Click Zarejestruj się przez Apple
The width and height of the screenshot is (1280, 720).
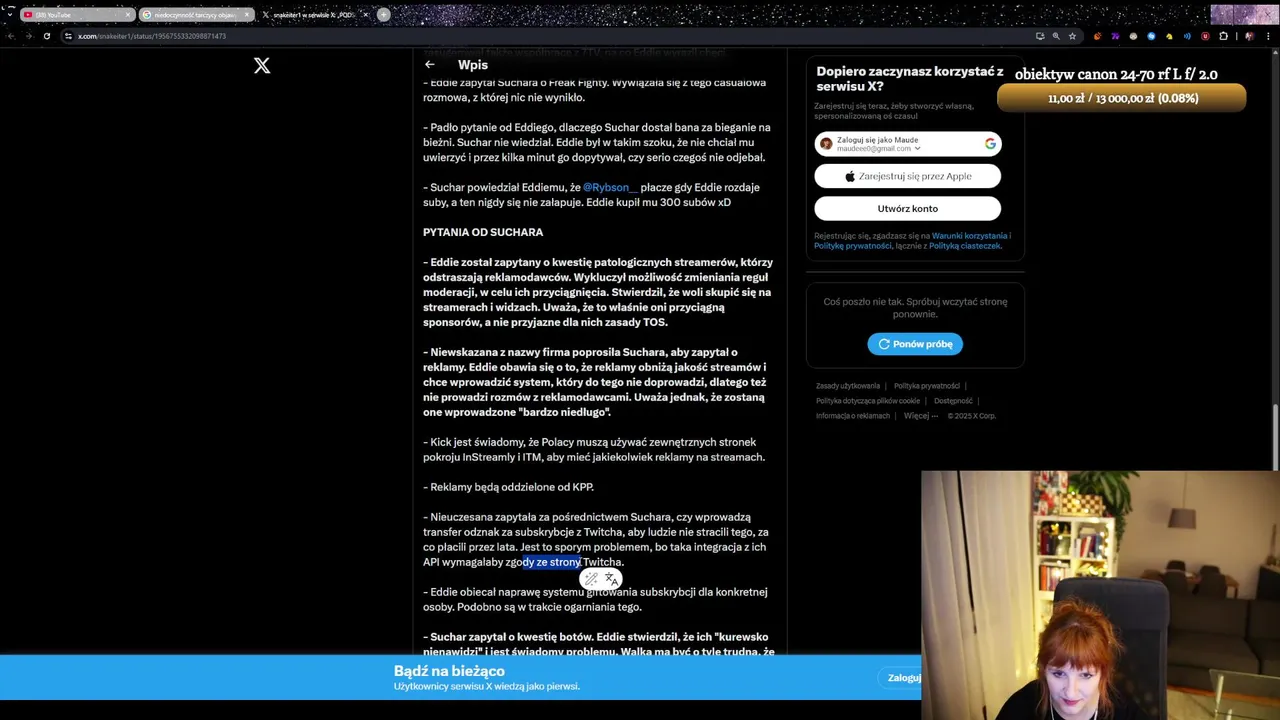907,176
